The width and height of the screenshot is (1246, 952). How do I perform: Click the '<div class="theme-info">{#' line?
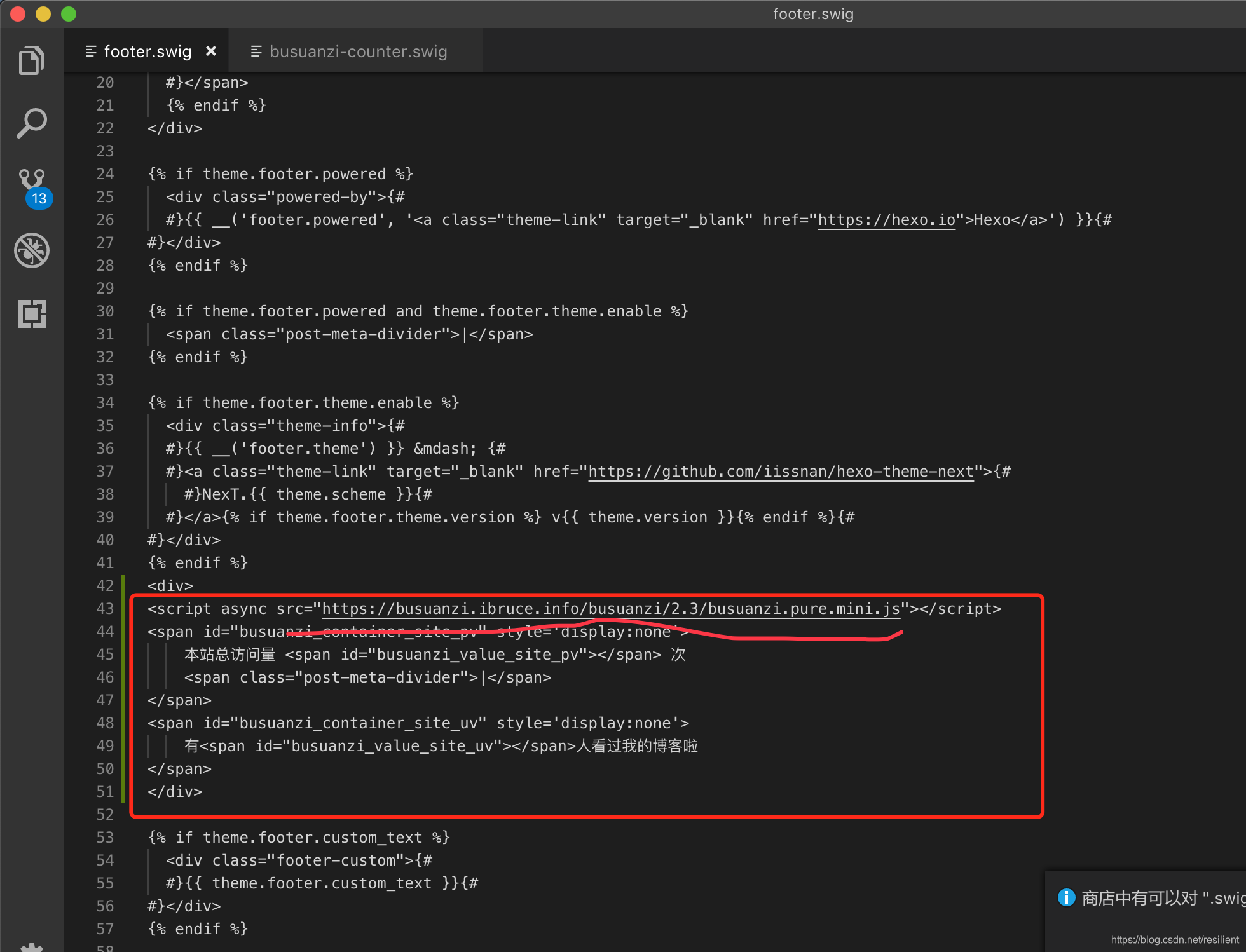(x=285, y=426)
